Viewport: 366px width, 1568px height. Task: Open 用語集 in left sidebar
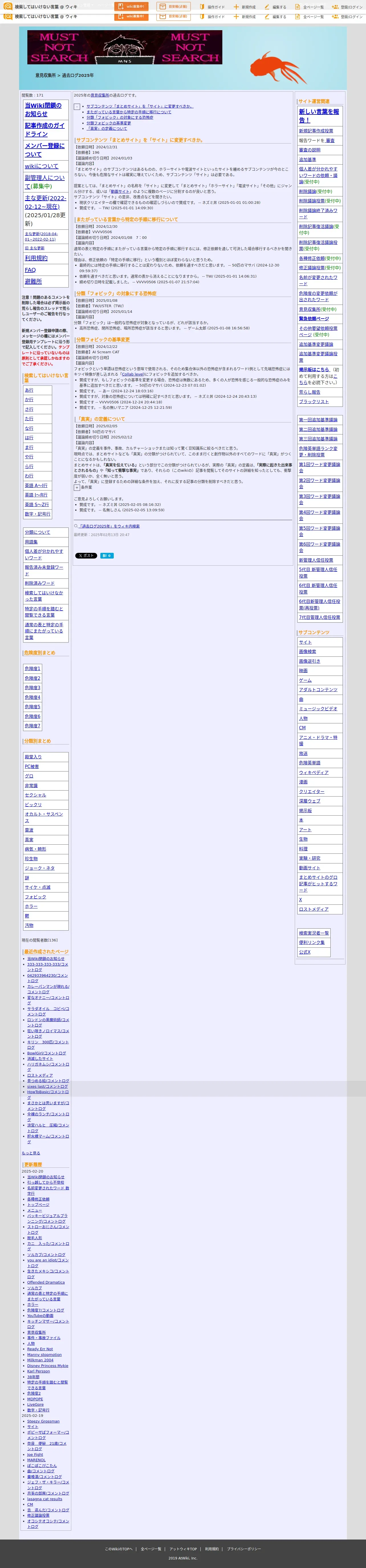coord(31,542)
